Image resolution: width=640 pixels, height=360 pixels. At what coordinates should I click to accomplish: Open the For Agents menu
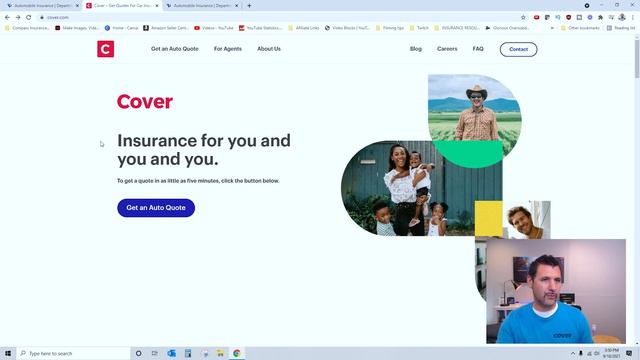[x=228, y=49]
